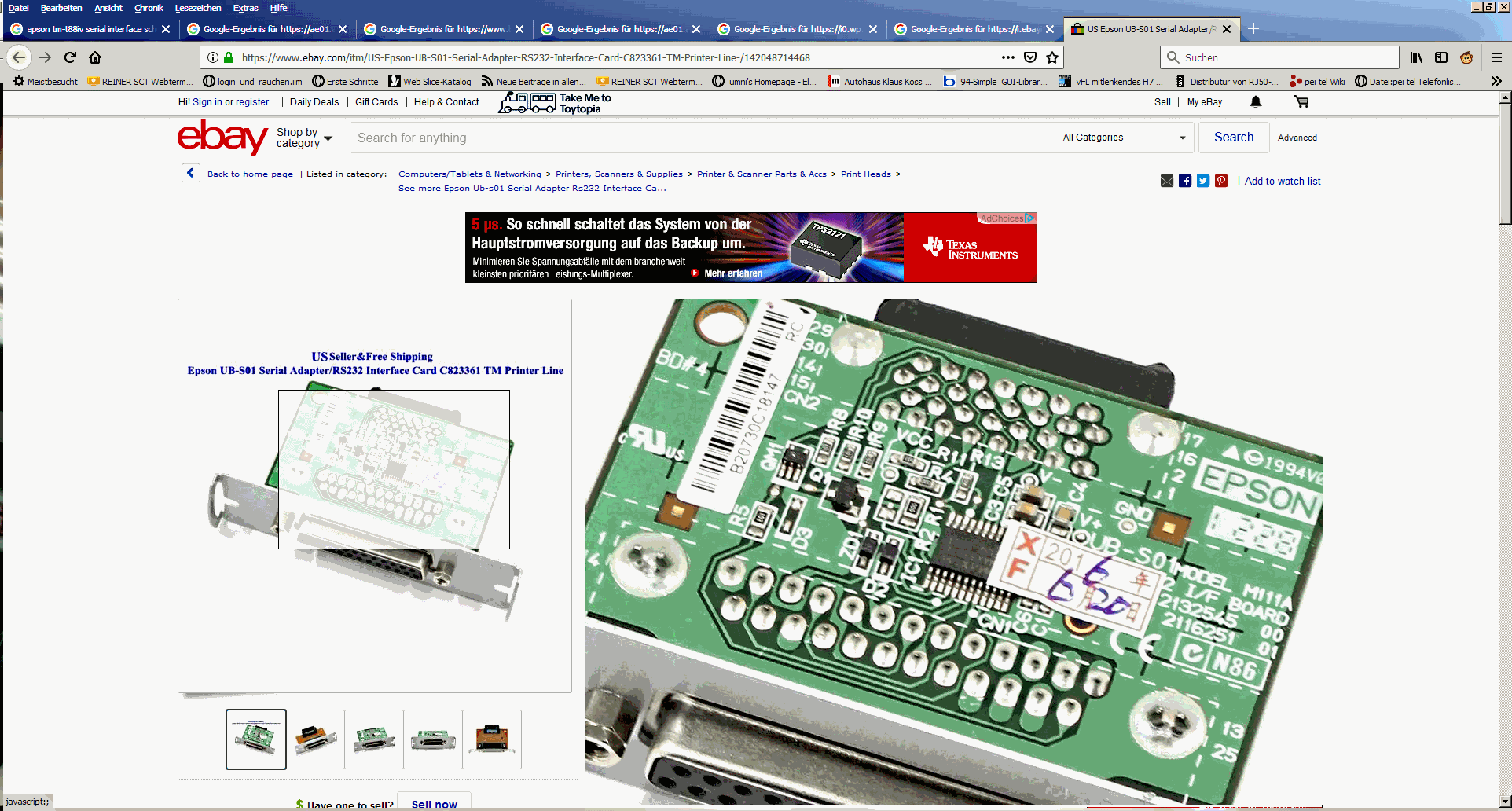
Task: Open the All Categories dropdown
Action: (1124, 138)
